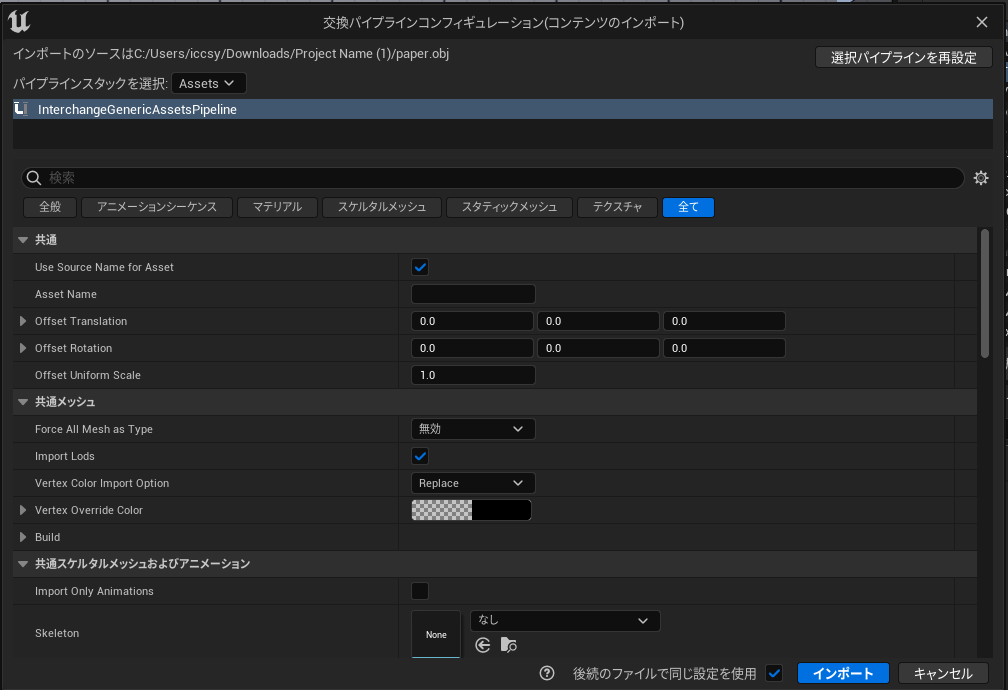Switch to the 全般 filter tab
Screen dimensions: 1008x690
pyautogui.click(x=50, y=207)
